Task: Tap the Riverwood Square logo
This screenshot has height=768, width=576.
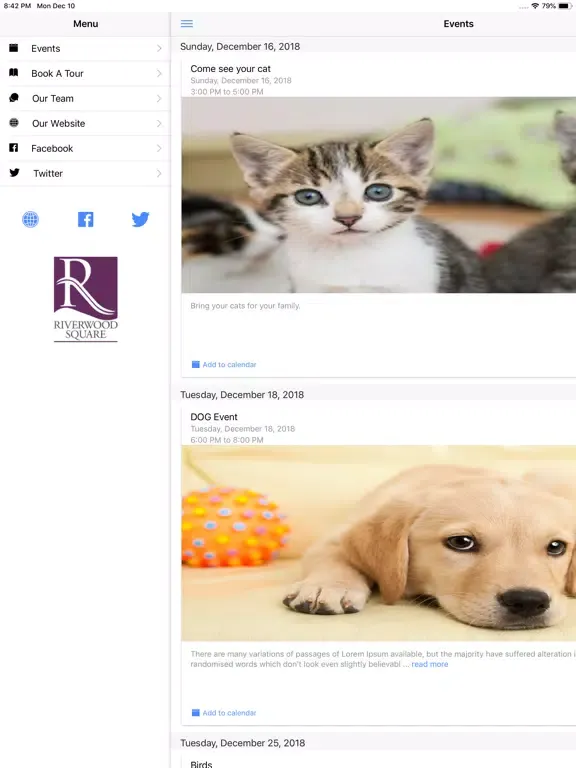Action: point(86,299)
